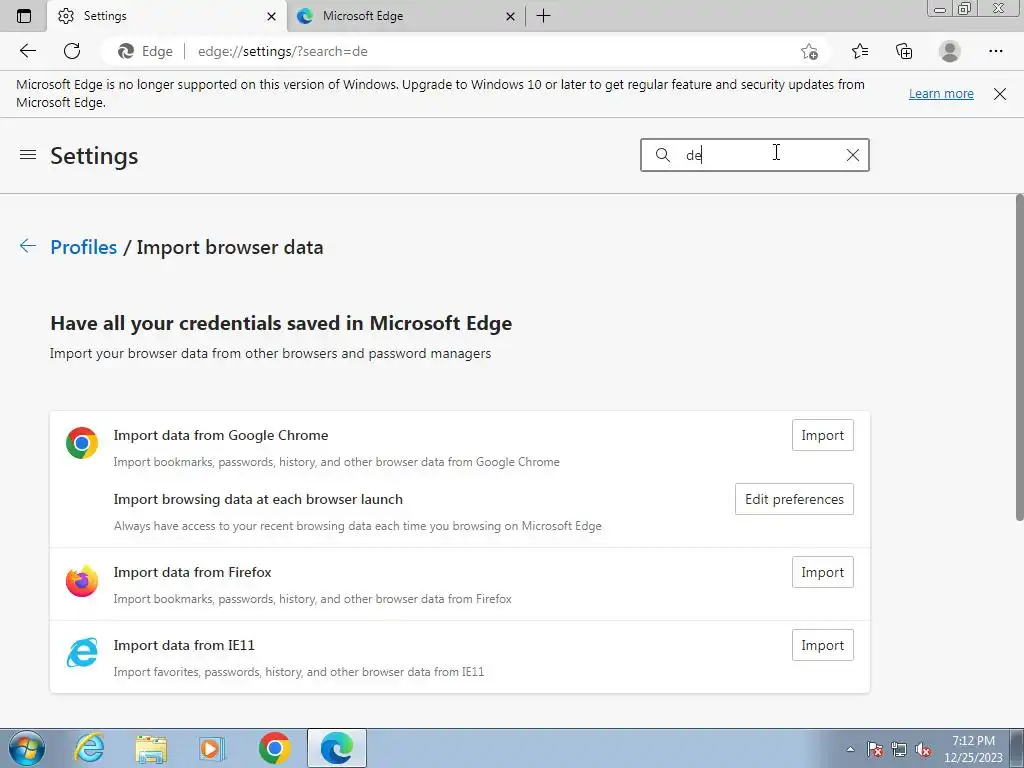Show hidden system tray icons
This screenshot has height=768, width=1024.
(850, 749)
